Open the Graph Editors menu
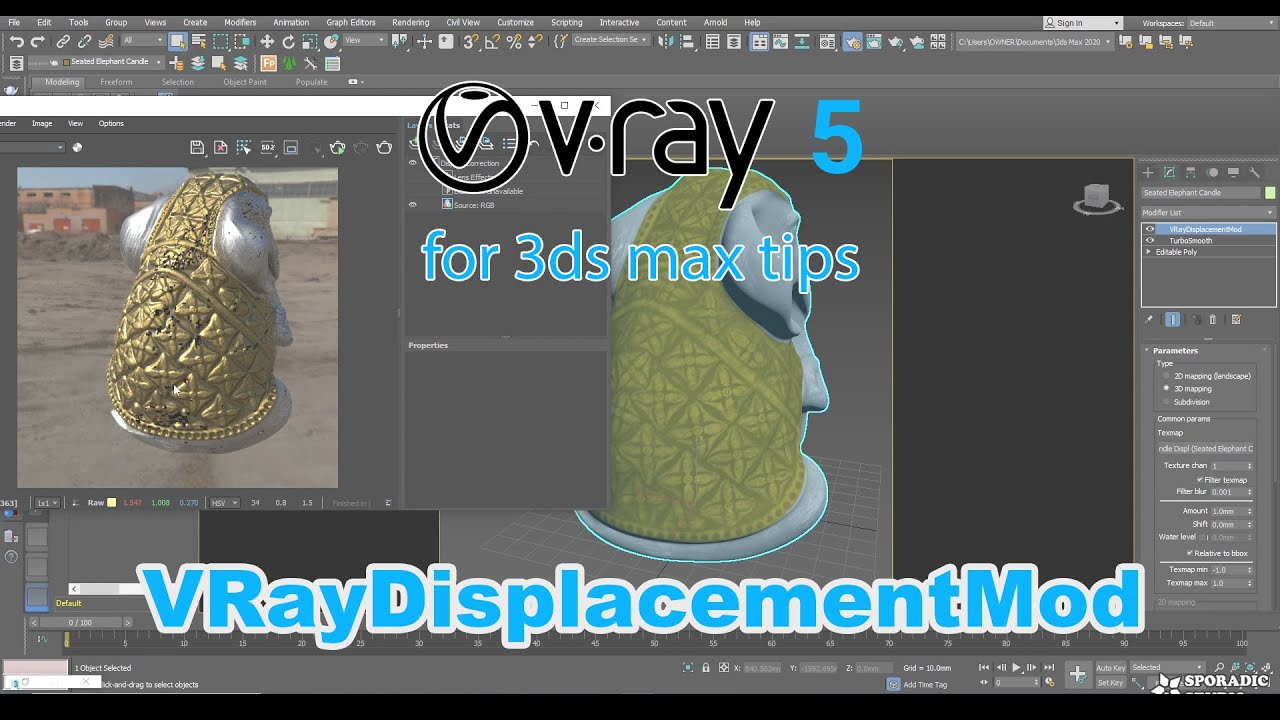 point(351,22)
